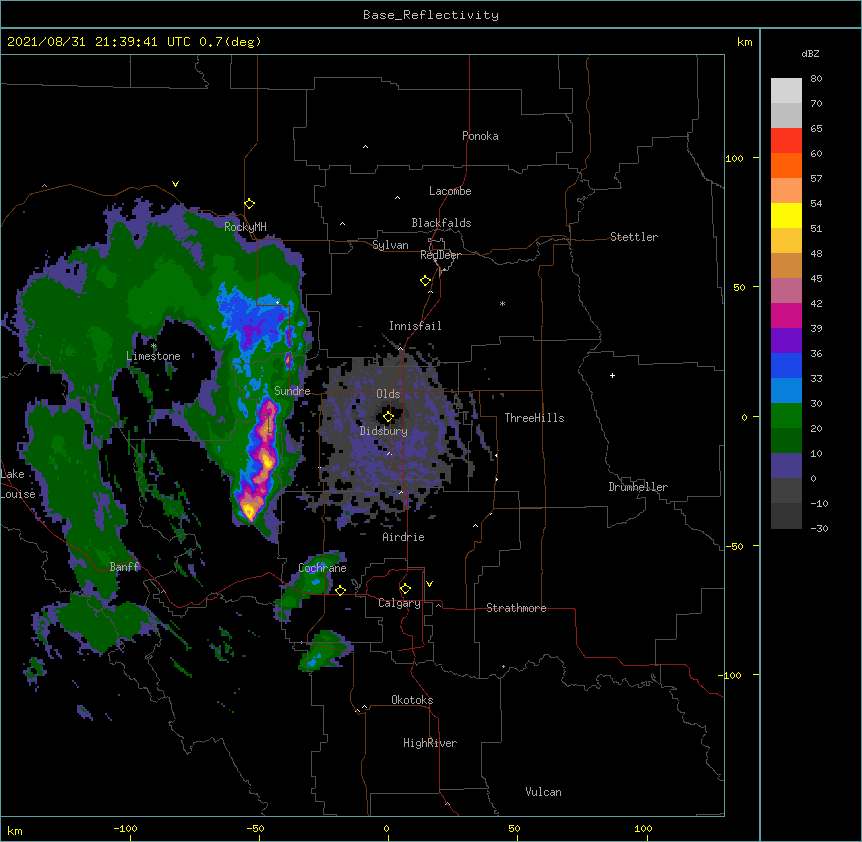This screenshot has height=842, width=862.
Task: Pick the yellow 51-54 dBZ legend band
Action: pos(786,215)
